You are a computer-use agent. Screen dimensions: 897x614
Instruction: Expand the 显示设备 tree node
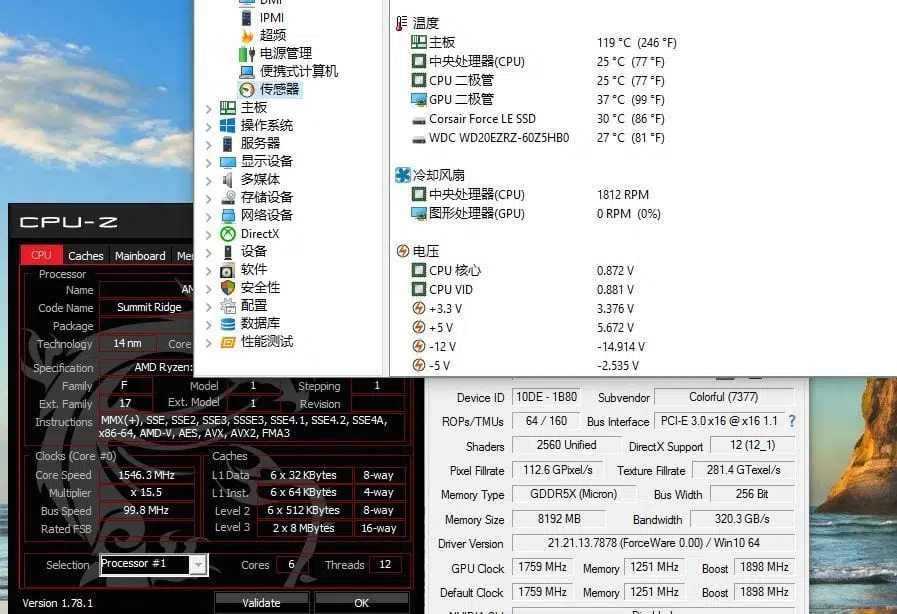coord(209,163)
